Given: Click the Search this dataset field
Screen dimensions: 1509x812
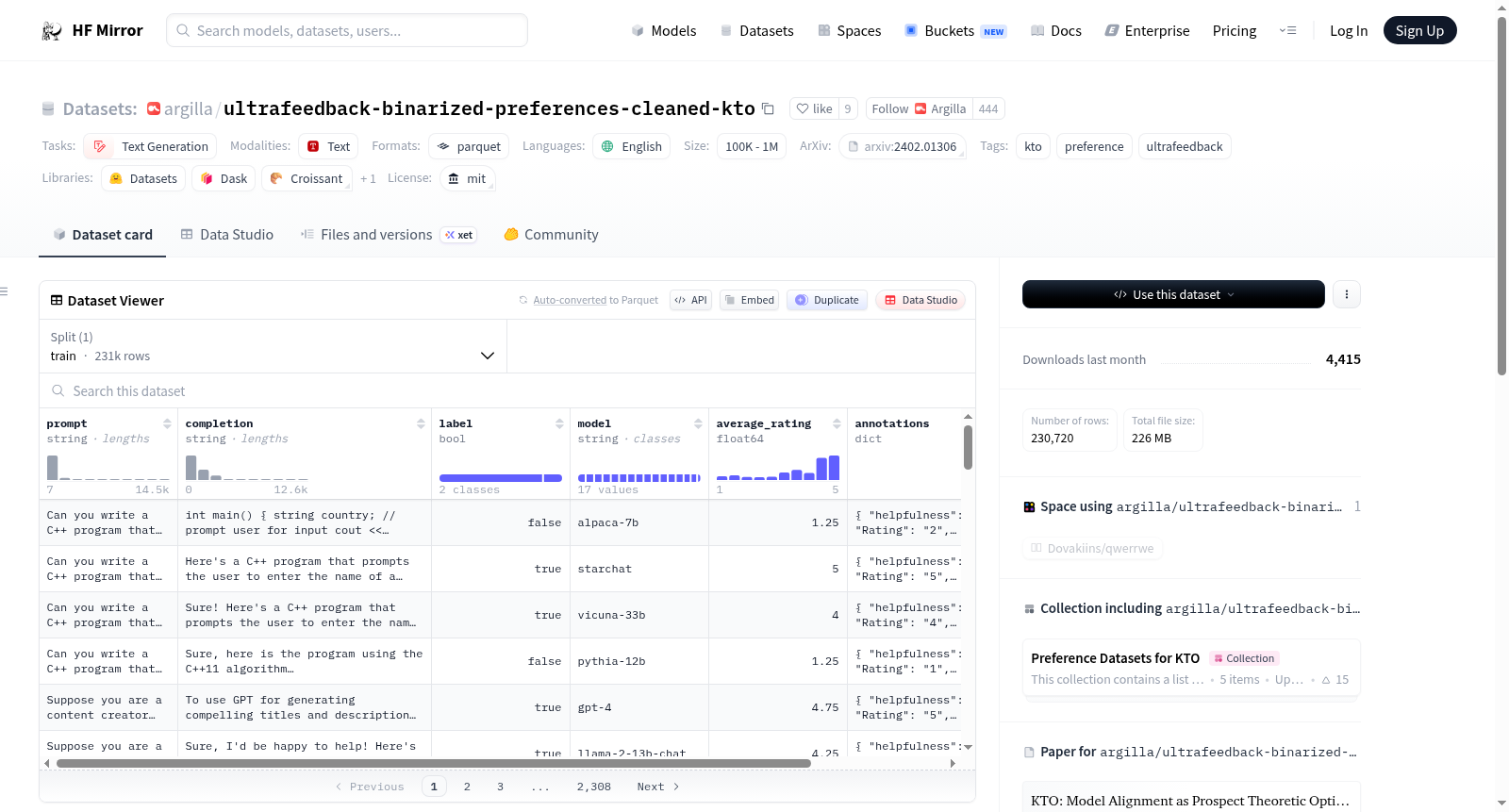Looking at the screenshot, I should coord(507,390).
